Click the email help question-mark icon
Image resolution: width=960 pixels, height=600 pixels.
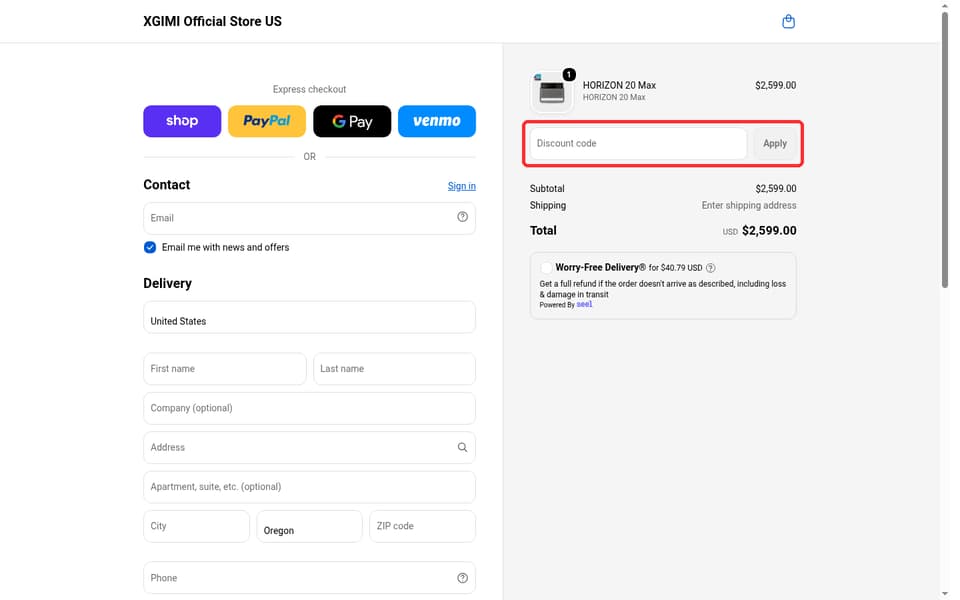point(462,217)
